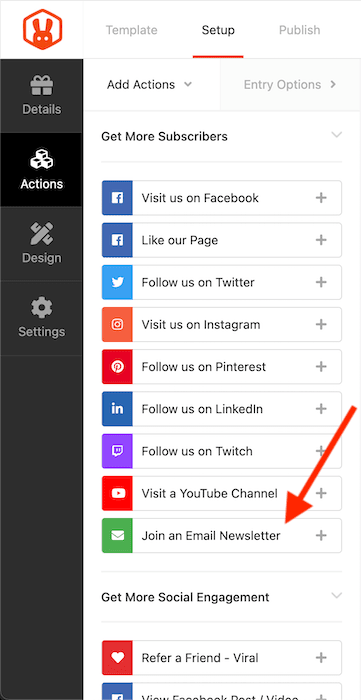
Task: Click the Follow us on LinkedIn action
Action: 222,409
